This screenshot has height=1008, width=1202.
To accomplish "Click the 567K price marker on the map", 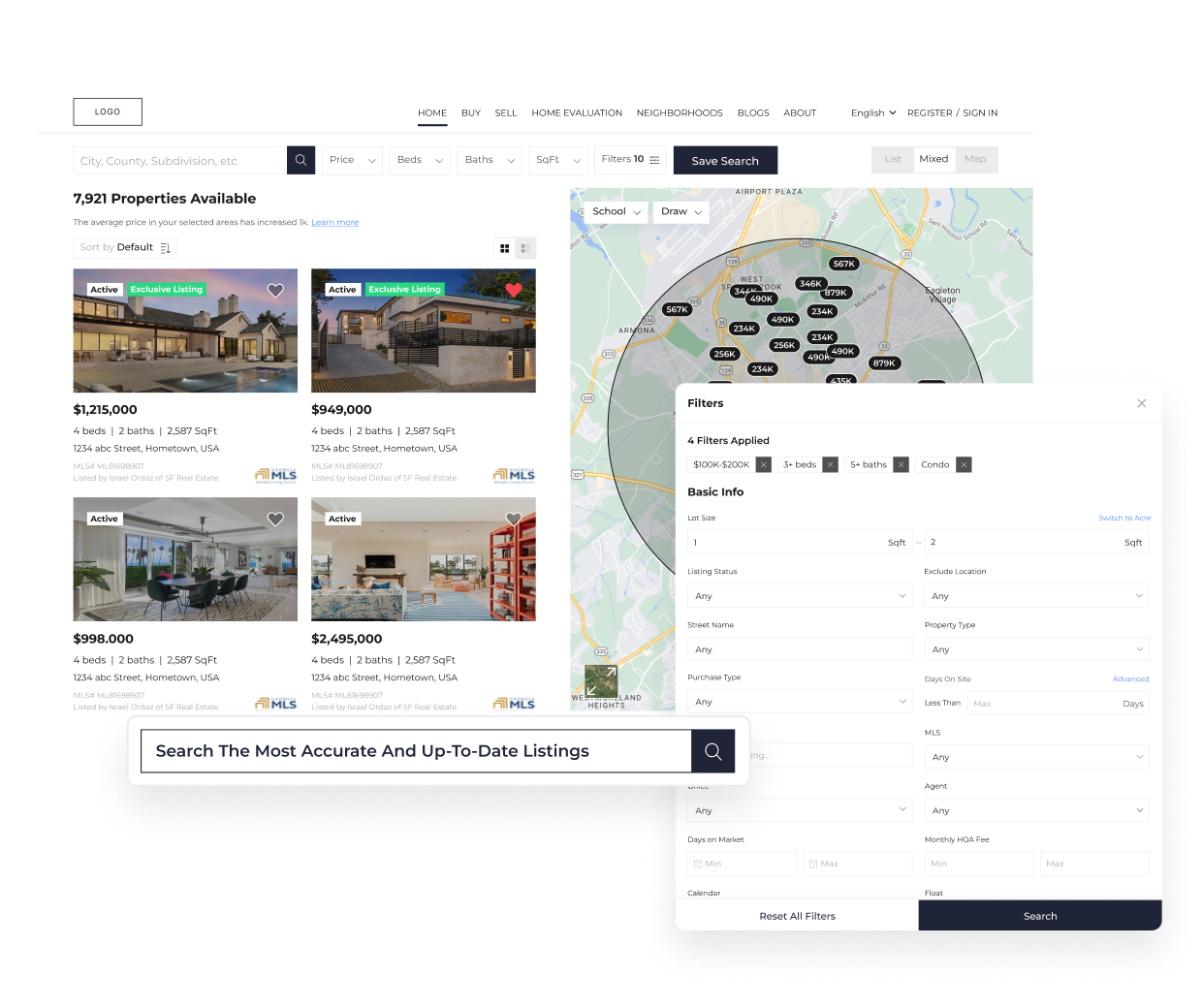I will coord(843,263).
